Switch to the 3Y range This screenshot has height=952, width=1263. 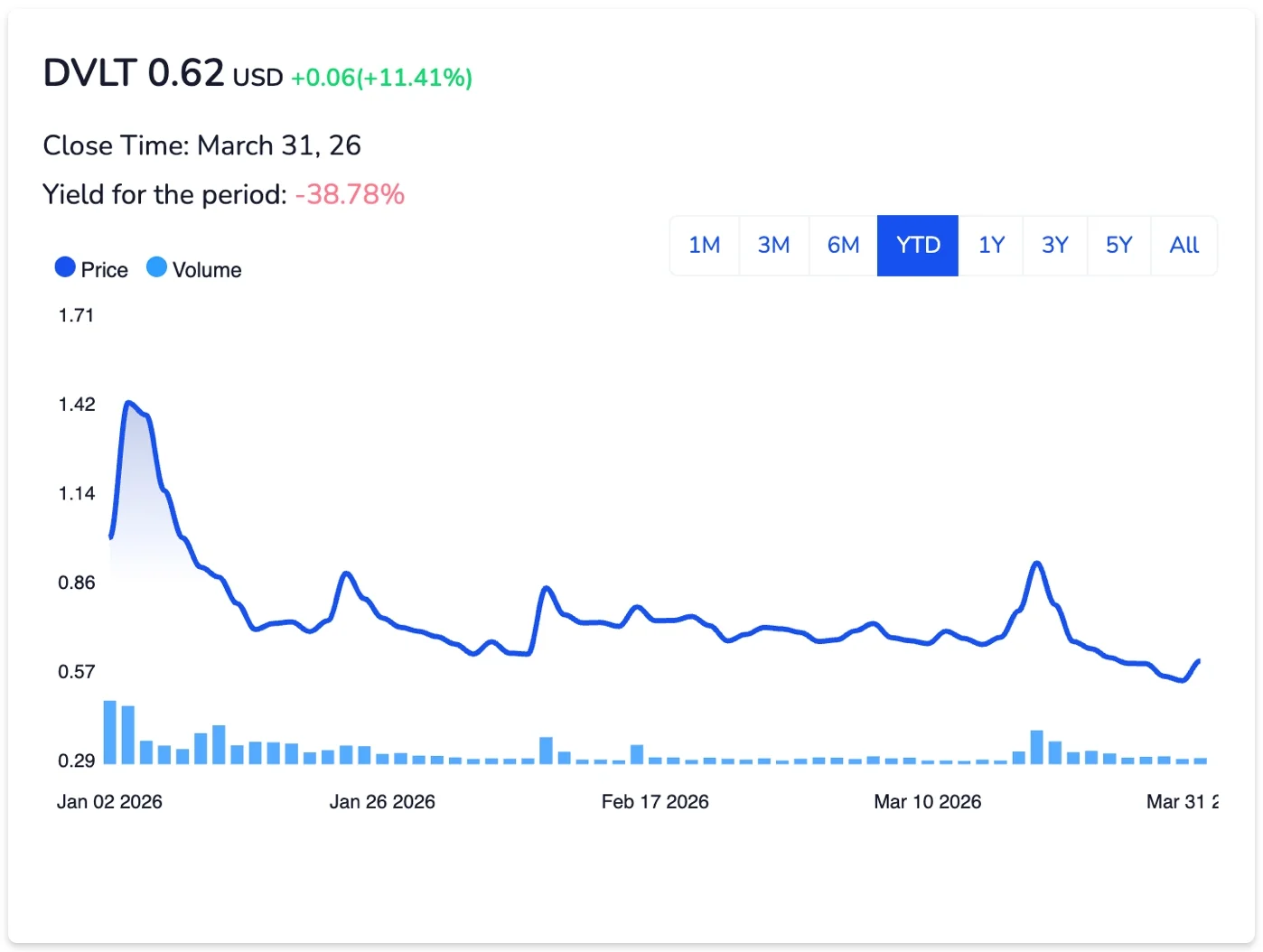1054,246
